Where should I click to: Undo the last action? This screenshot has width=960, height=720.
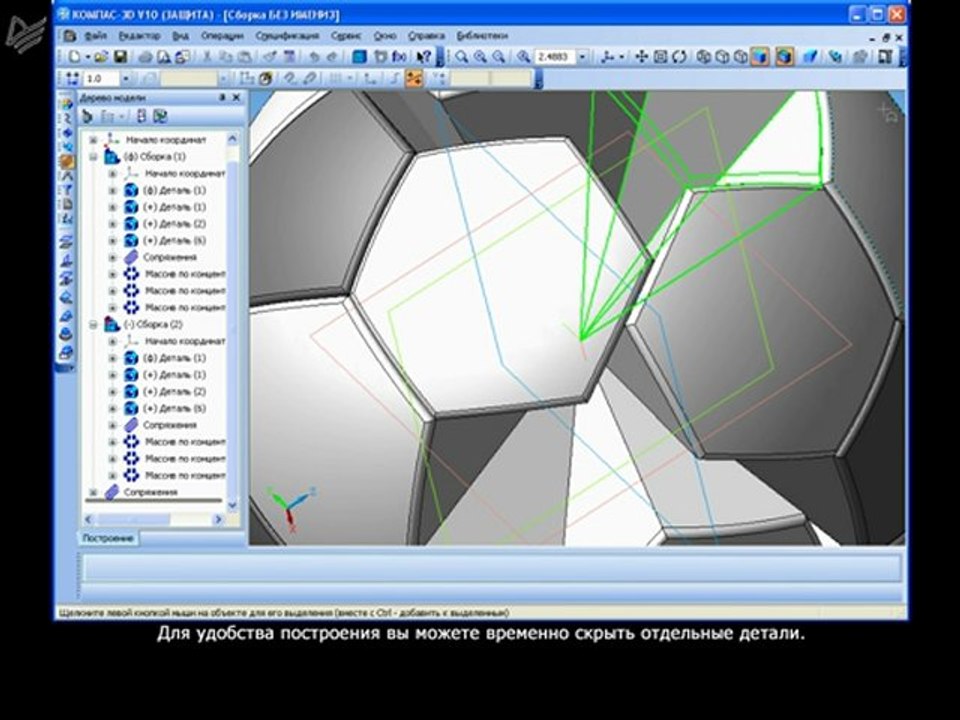(314, 57)
